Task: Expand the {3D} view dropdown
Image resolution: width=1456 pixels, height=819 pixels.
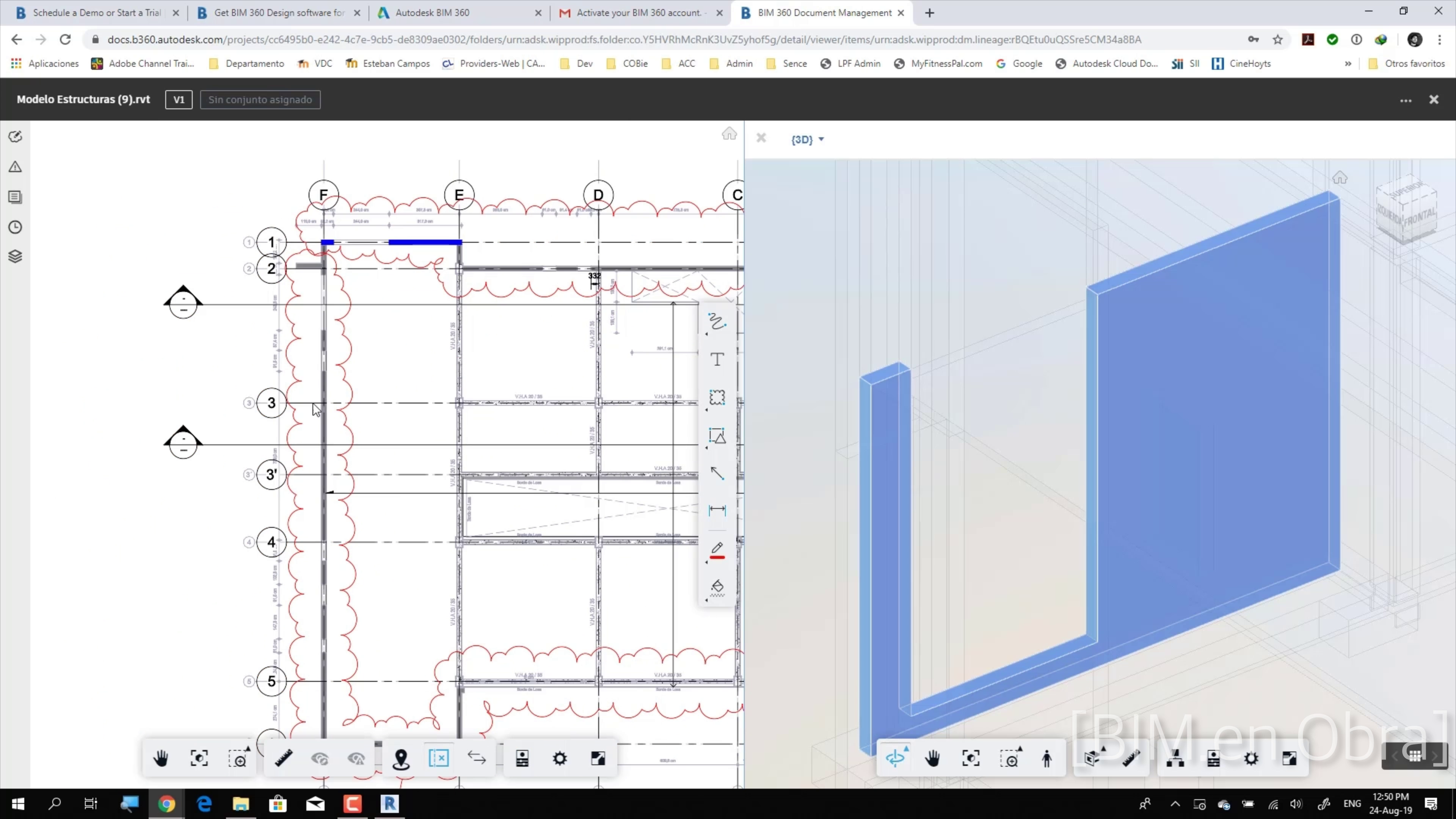Action: coord(807,139)
